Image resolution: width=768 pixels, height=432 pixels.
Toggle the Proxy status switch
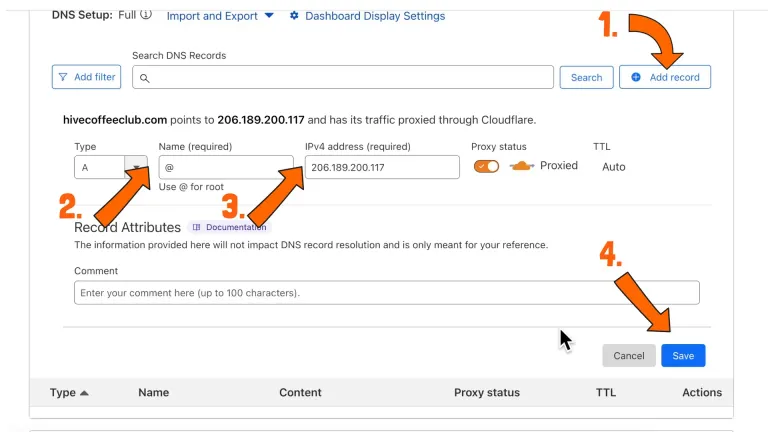(486, 166)
